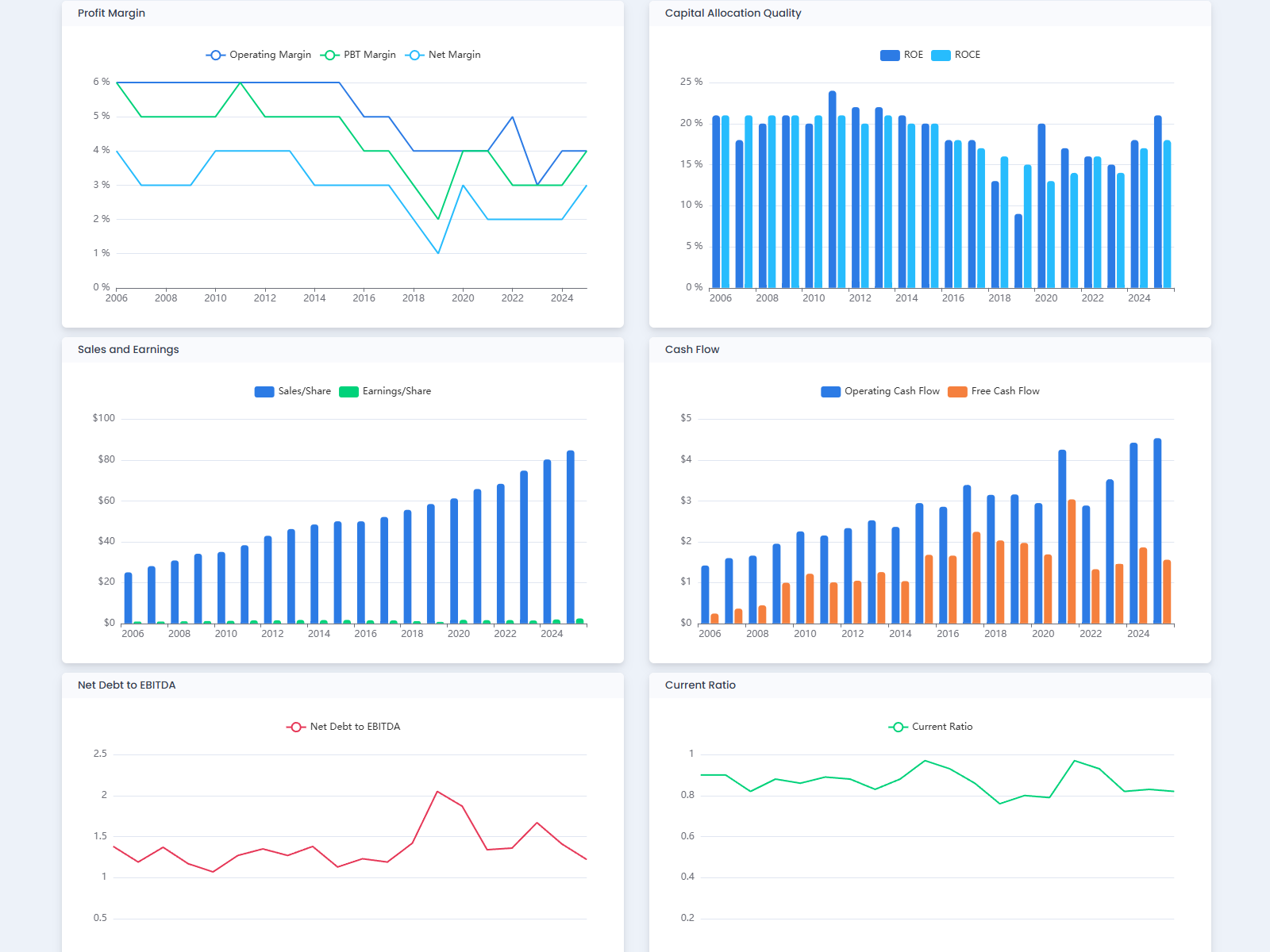Select the Profit Margin panel title
The height and width of the screenshot is (952, 1270).
[x=111, y=13]
